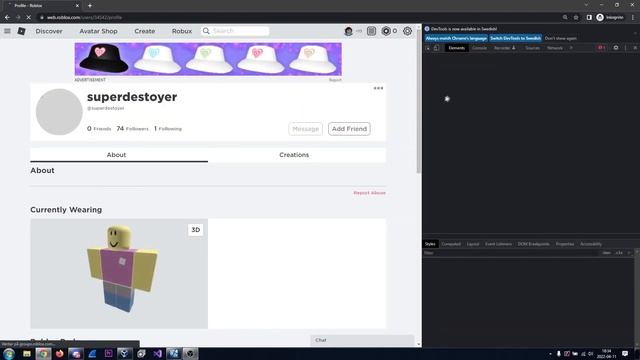Viewport: 640px width, 360px height.
Task: Click the DevTools red error count badge
Action: coord(601,48)
